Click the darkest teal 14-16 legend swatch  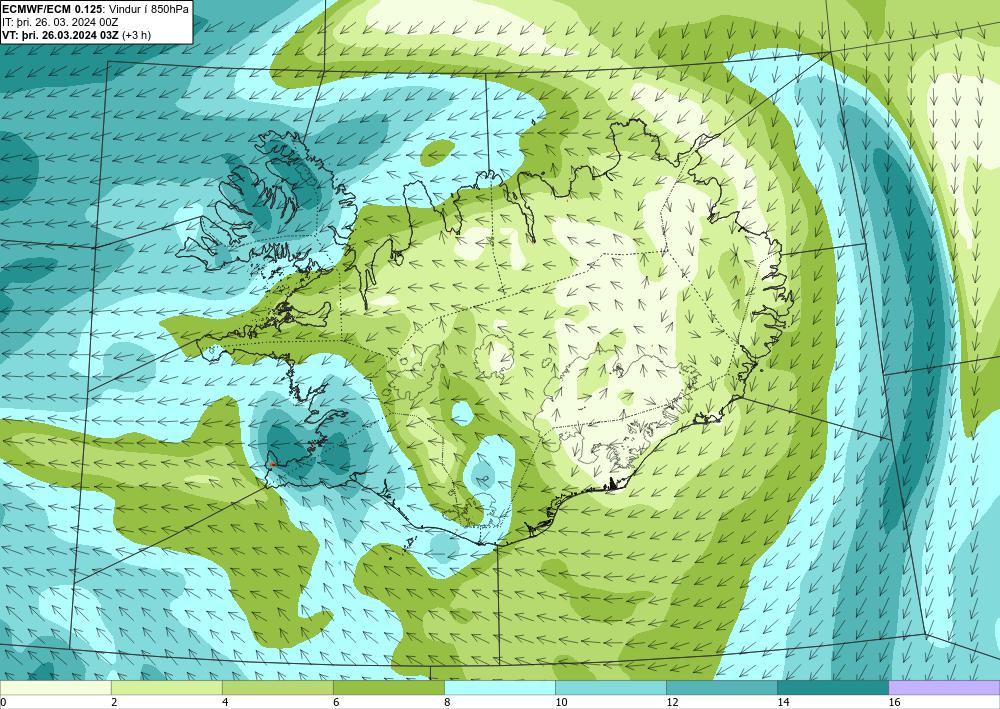point(832,688)
